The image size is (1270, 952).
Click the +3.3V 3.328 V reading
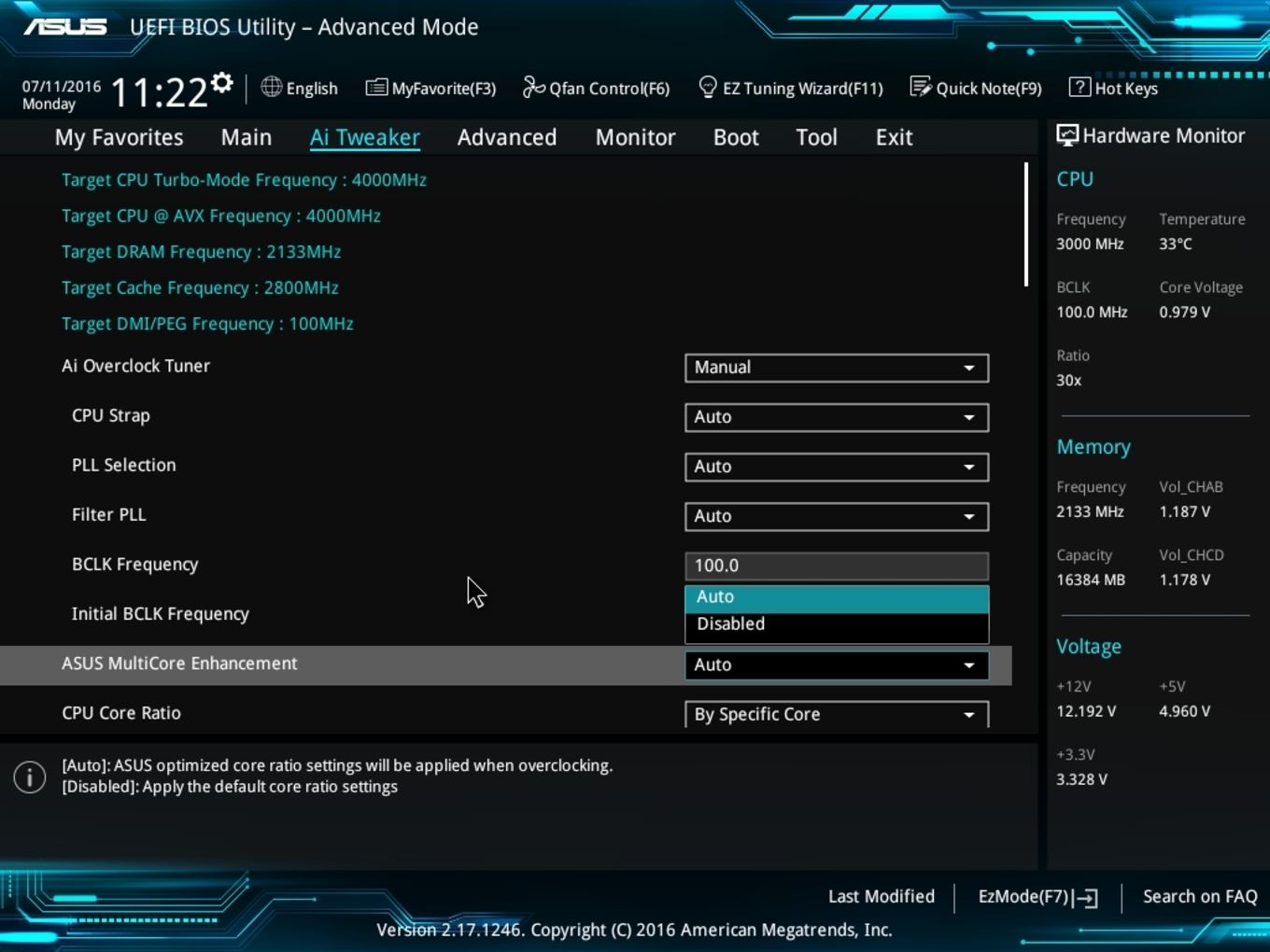[x=1081, y=779]
